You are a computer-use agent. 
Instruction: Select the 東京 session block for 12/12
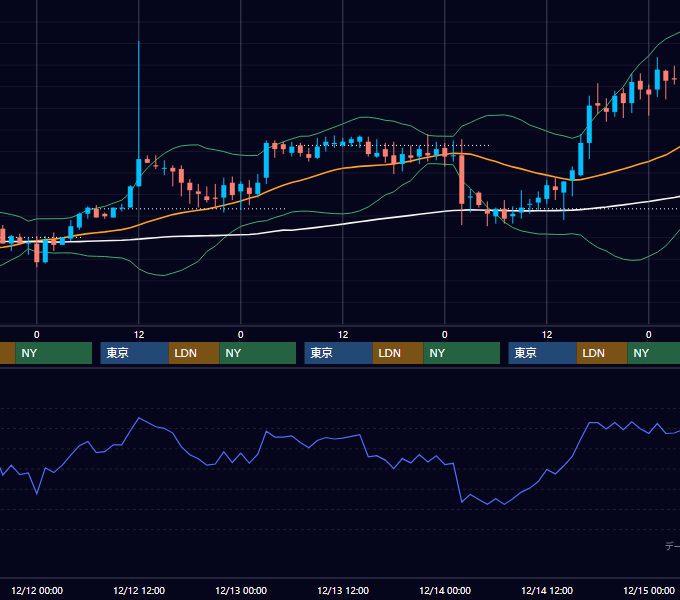134,353
